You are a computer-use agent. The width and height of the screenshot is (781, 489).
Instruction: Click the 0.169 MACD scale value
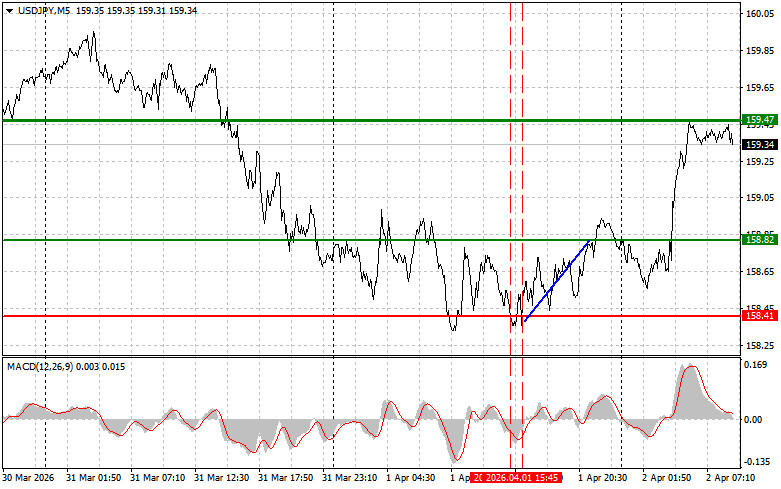pos(756,365)
